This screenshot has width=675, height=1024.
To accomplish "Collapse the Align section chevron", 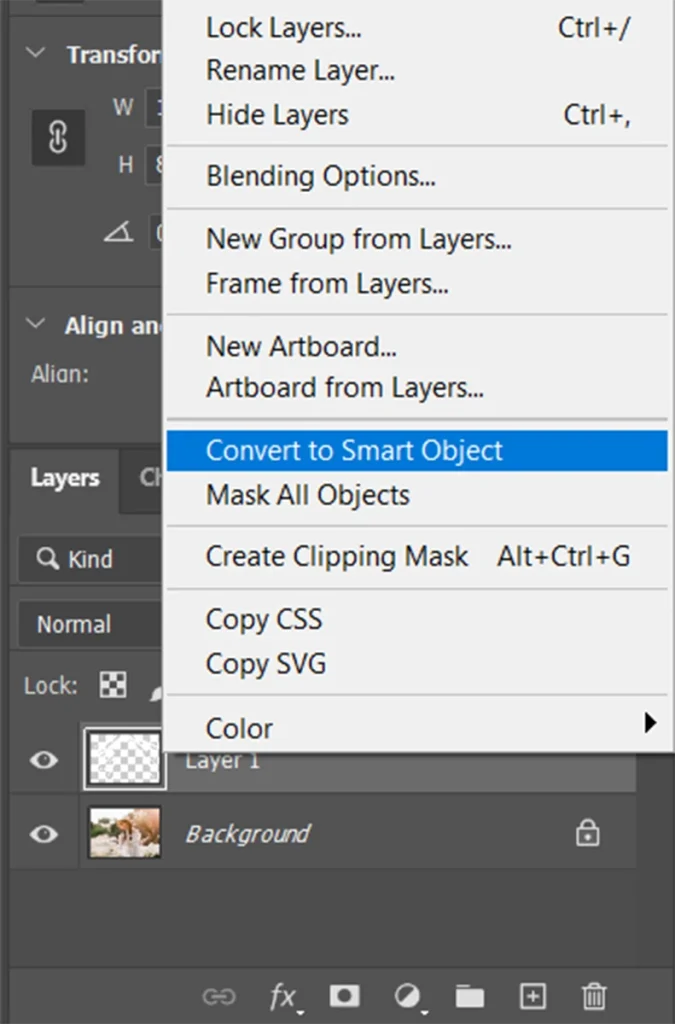I will 36,325.
